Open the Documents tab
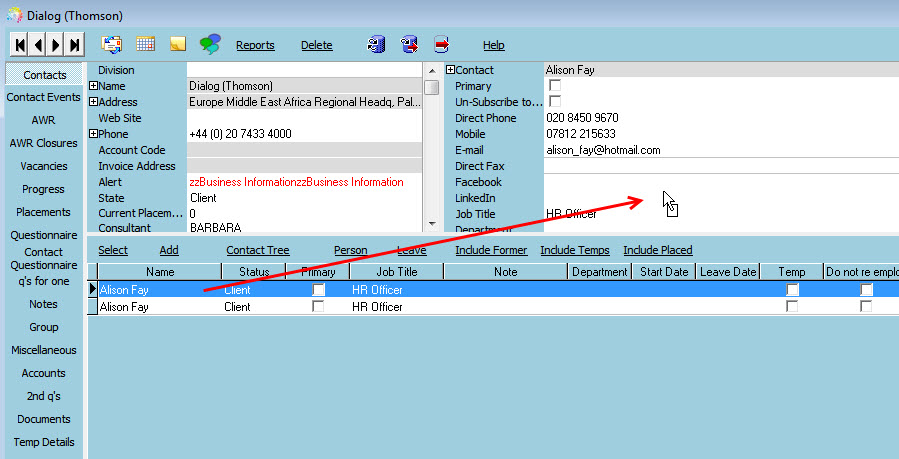899x459 pixels. (x=44, y=419)
